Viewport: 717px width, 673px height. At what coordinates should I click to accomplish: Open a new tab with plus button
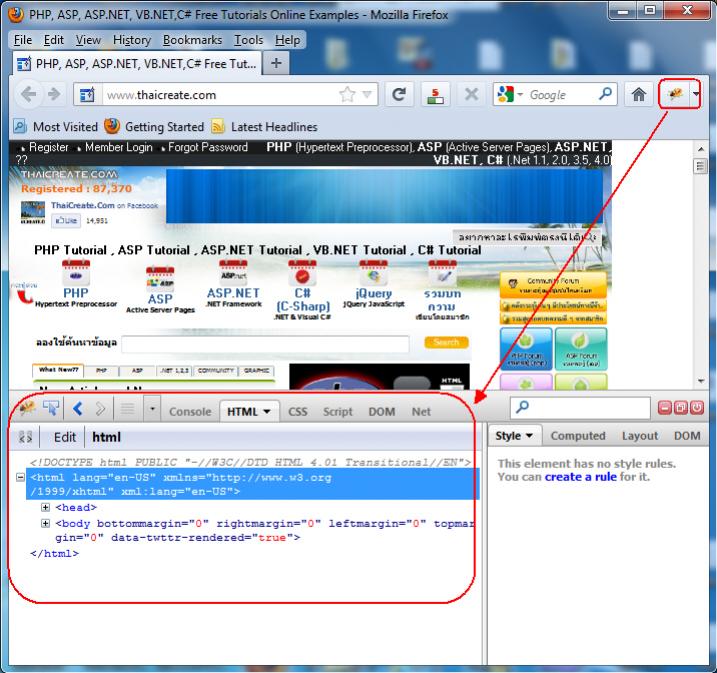[x=276, y=63]
